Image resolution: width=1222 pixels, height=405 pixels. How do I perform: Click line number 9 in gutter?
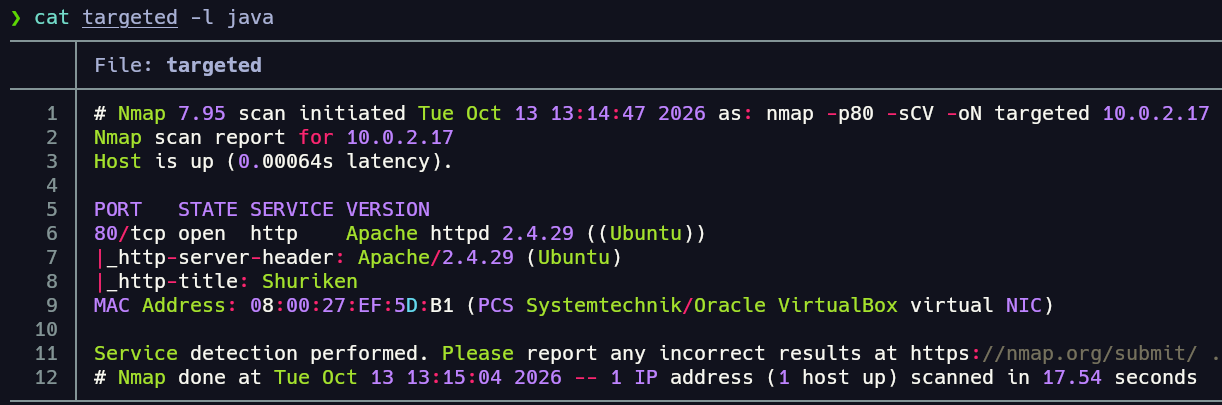click(x=52, y=305)
